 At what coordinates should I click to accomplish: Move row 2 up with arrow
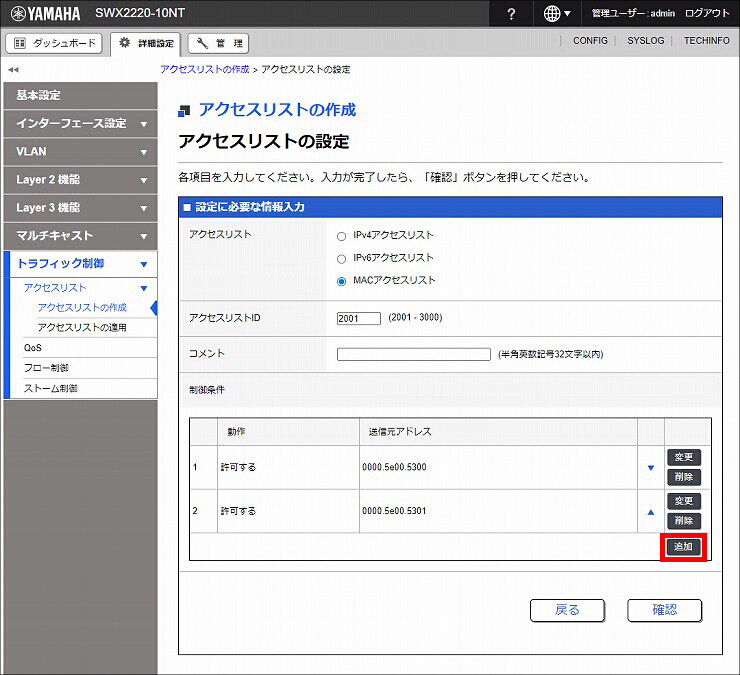point(651,512)
